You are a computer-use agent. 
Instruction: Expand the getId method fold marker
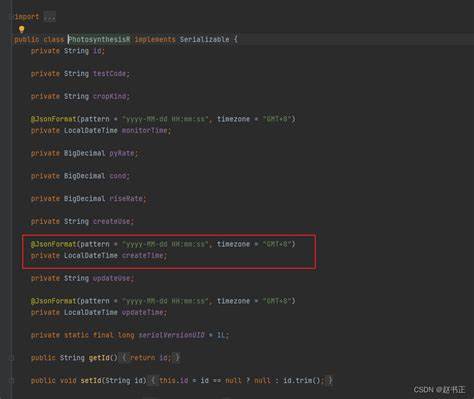pyautogui.click(x=12, y=358)
